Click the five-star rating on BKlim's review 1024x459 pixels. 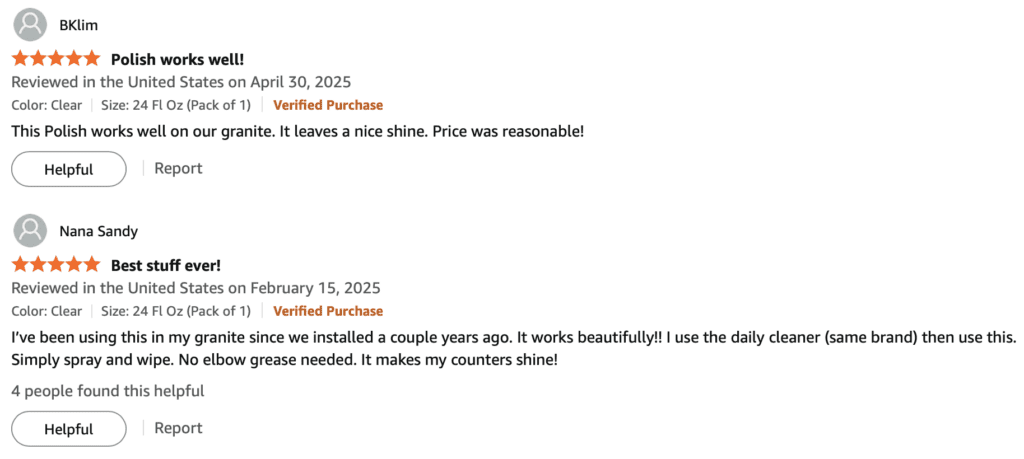point(56,59)
